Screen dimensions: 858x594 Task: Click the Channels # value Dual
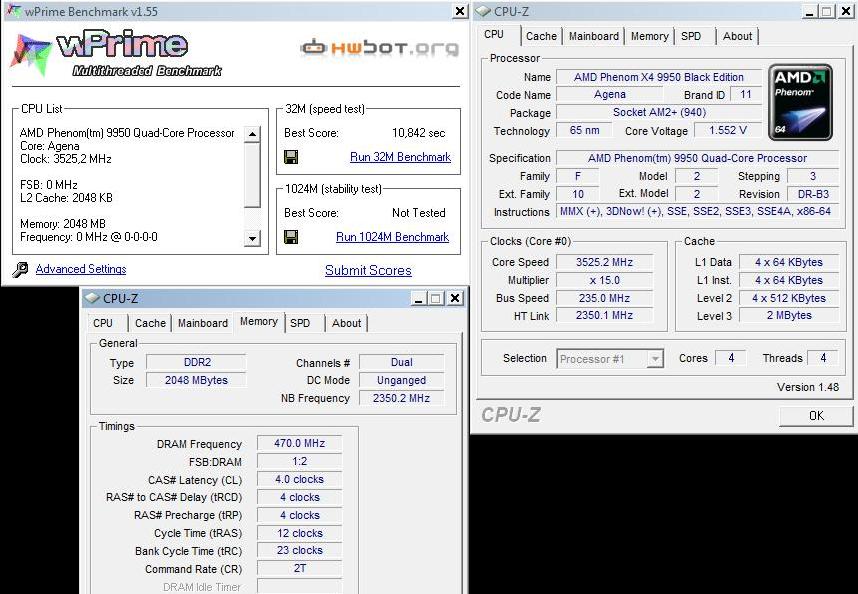pos(401,363)
